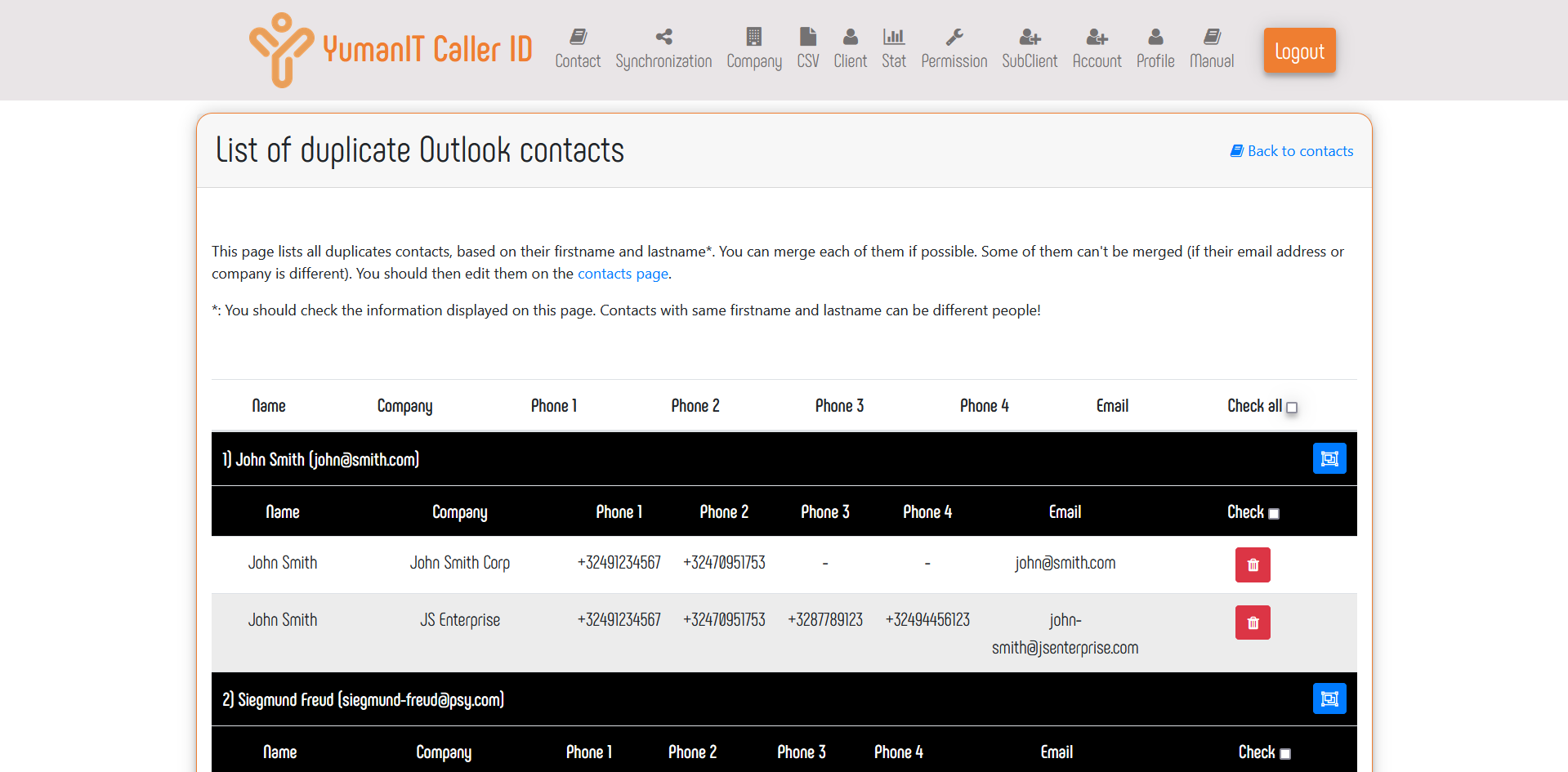Open the Stat chart icon

coord(894,37)
